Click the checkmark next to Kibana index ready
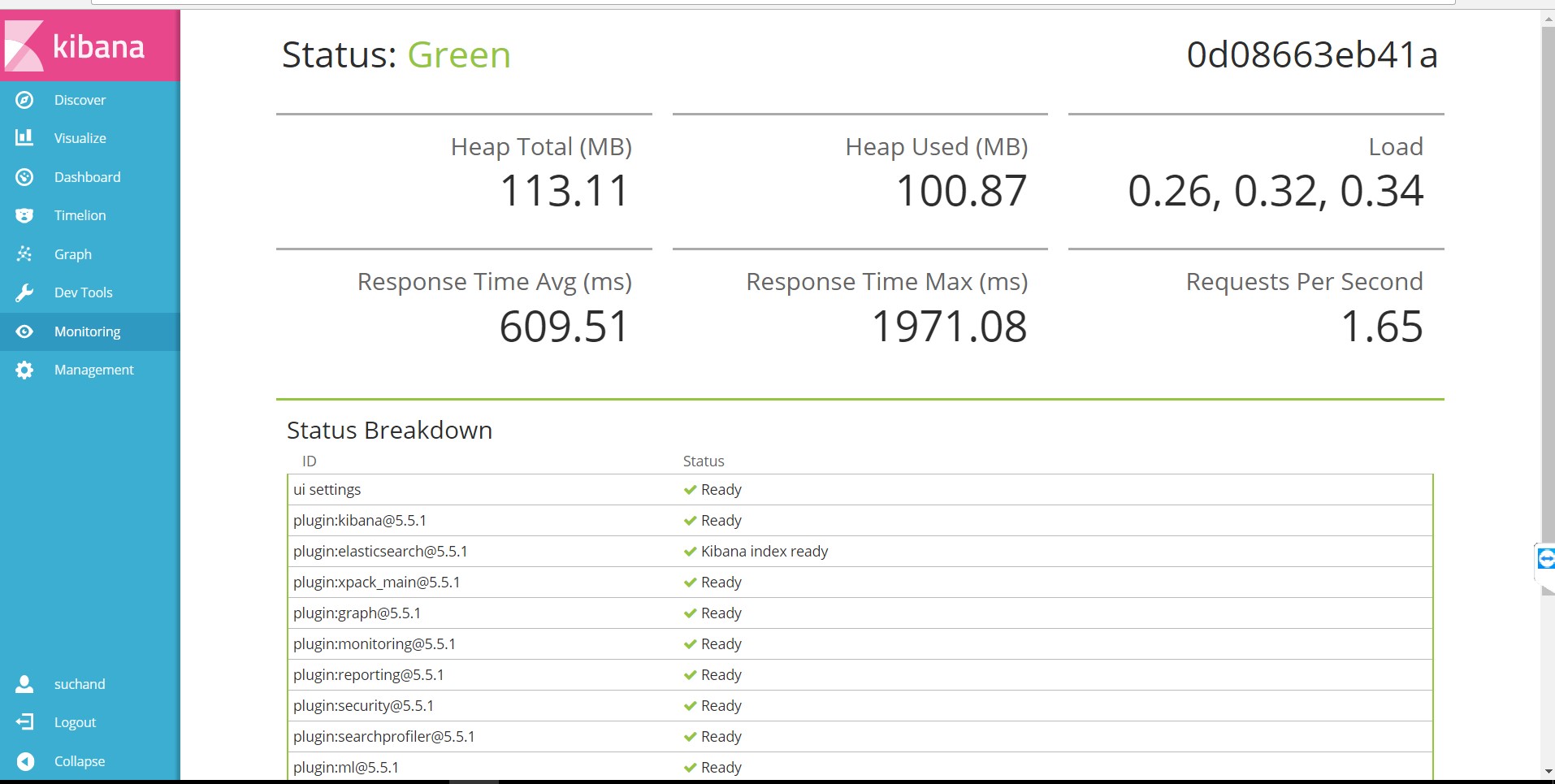This screenshot has height=784, width=1555. point(691,552)
